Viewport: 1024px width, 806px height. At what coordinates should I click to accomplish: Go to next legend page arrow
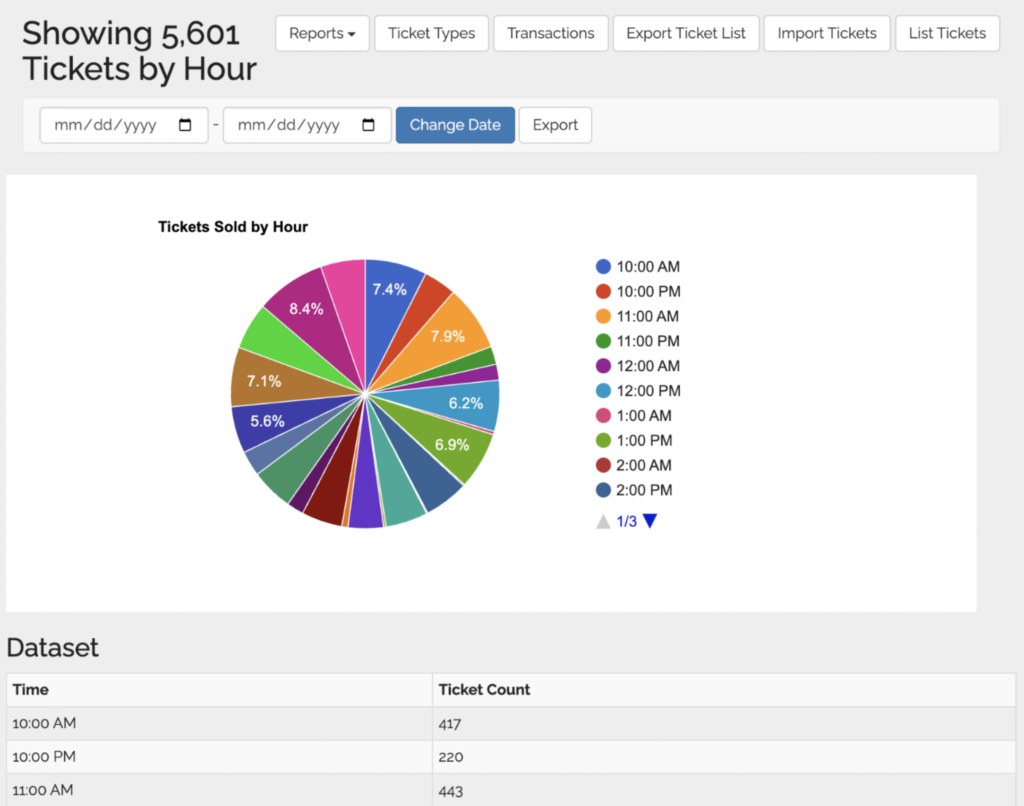[x=650, y=521]
